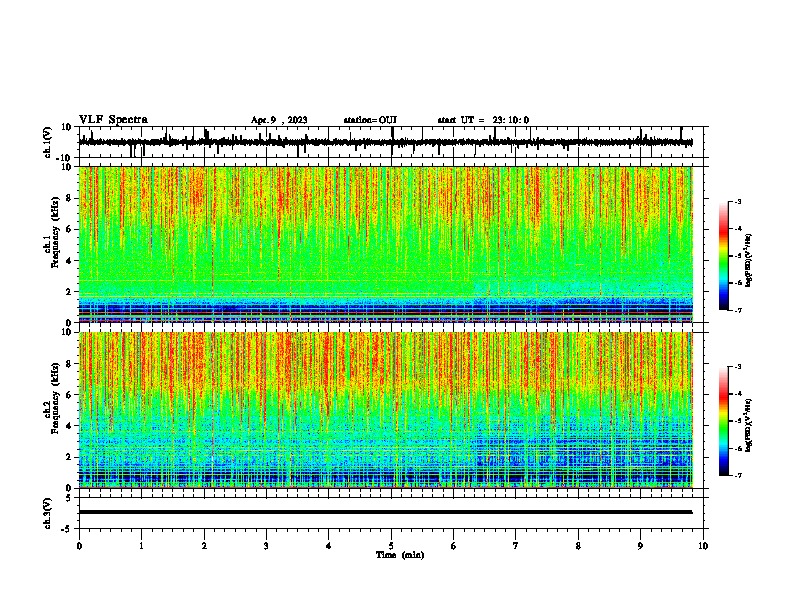Click the "VLF Spectra" title text
This screenshot has width=792, height=612.
coord(113,120)
